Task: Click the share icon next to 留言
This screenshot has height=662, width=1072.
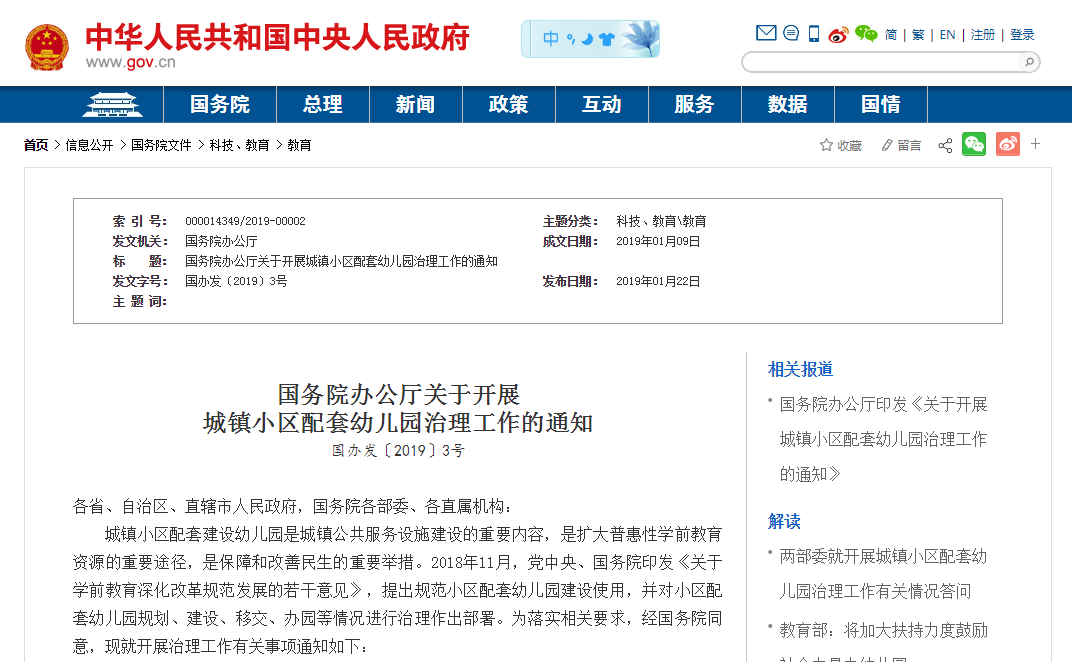Action: coord(945,146)
